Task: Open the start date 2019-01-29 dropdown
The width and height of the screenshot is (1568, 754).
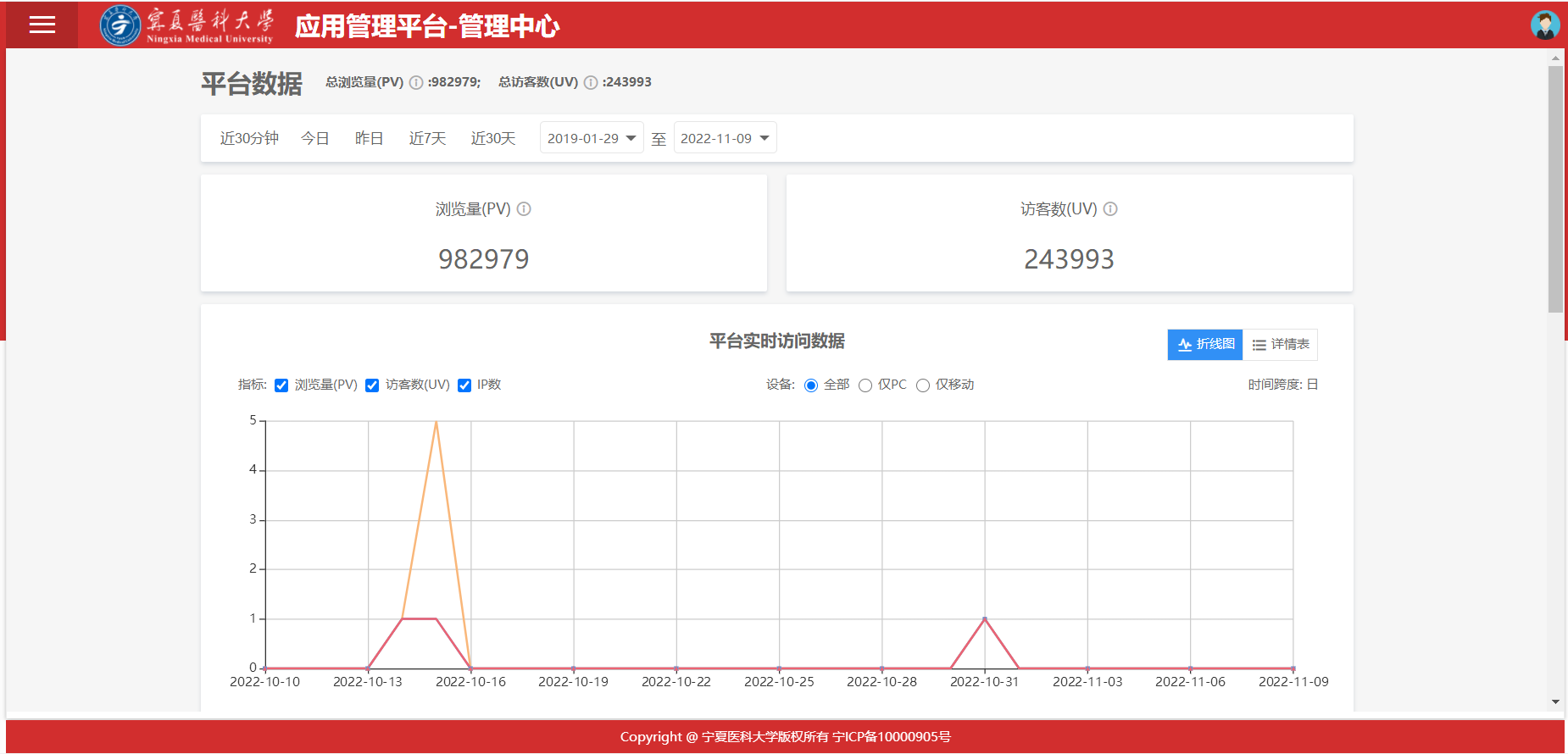Action: click(592, 138)
